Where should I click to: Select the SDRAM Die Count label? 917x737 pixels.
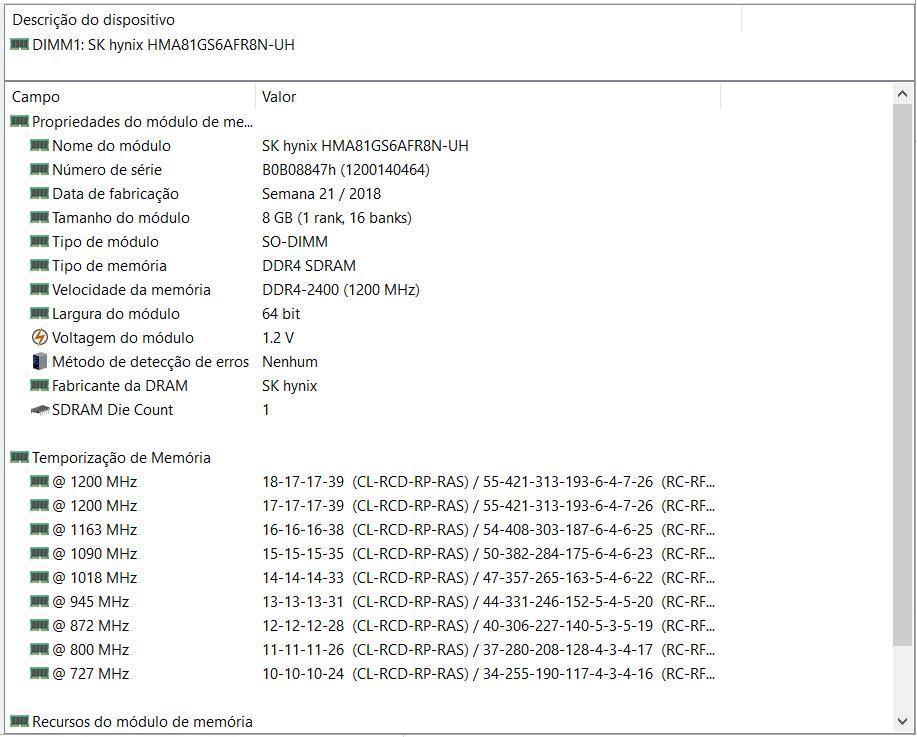(x=112, y=409)
